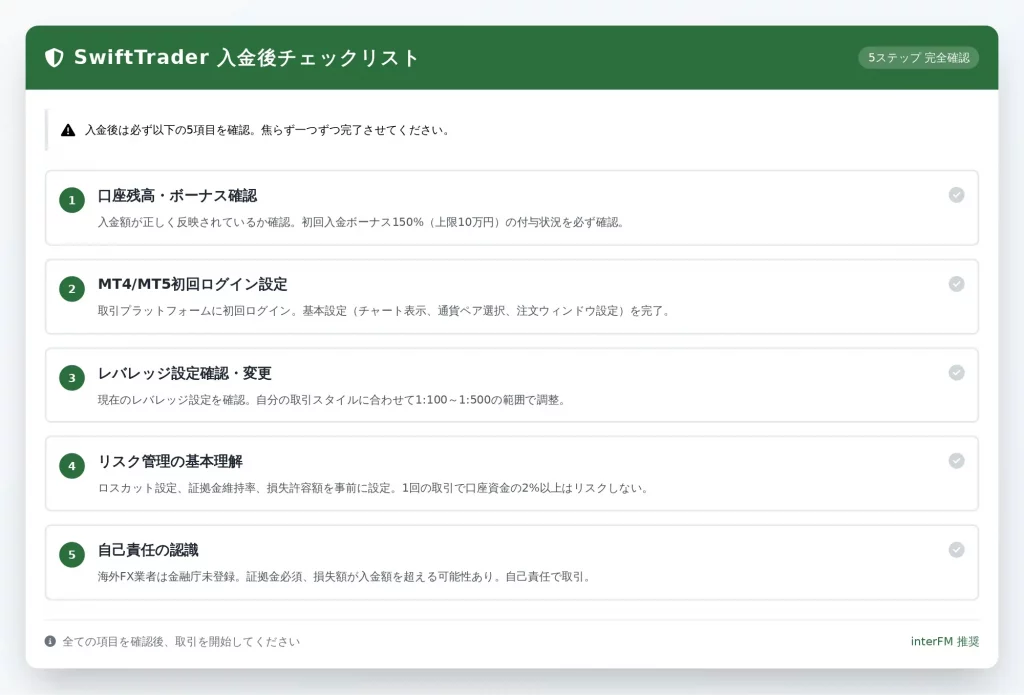Click the 5ステップ 完全確認 badge
The height and width of the screenshot is (695, 1024).
tap(918, 58)
